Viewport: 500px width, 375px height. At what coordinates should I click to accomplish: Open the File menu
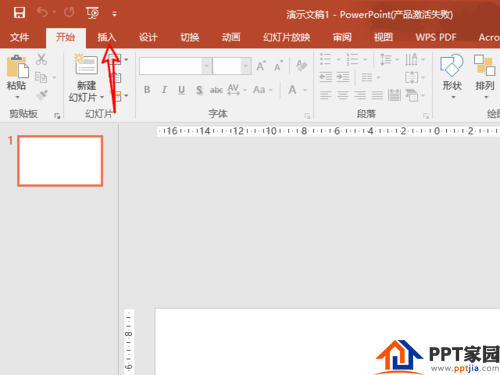coord(19,37)
